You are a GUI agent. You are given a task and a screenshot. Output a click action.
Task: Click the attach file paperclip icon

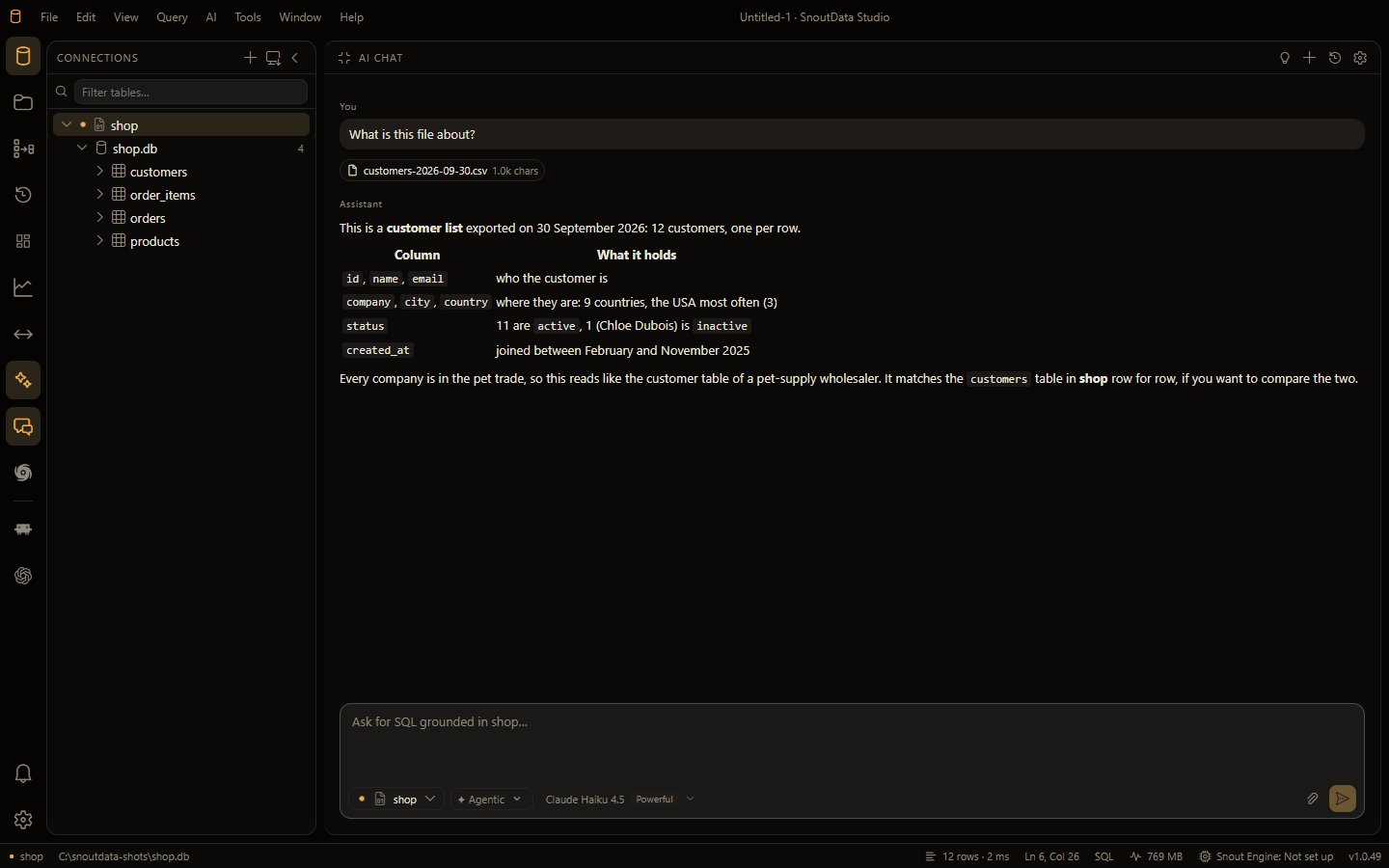(1313, 799)
